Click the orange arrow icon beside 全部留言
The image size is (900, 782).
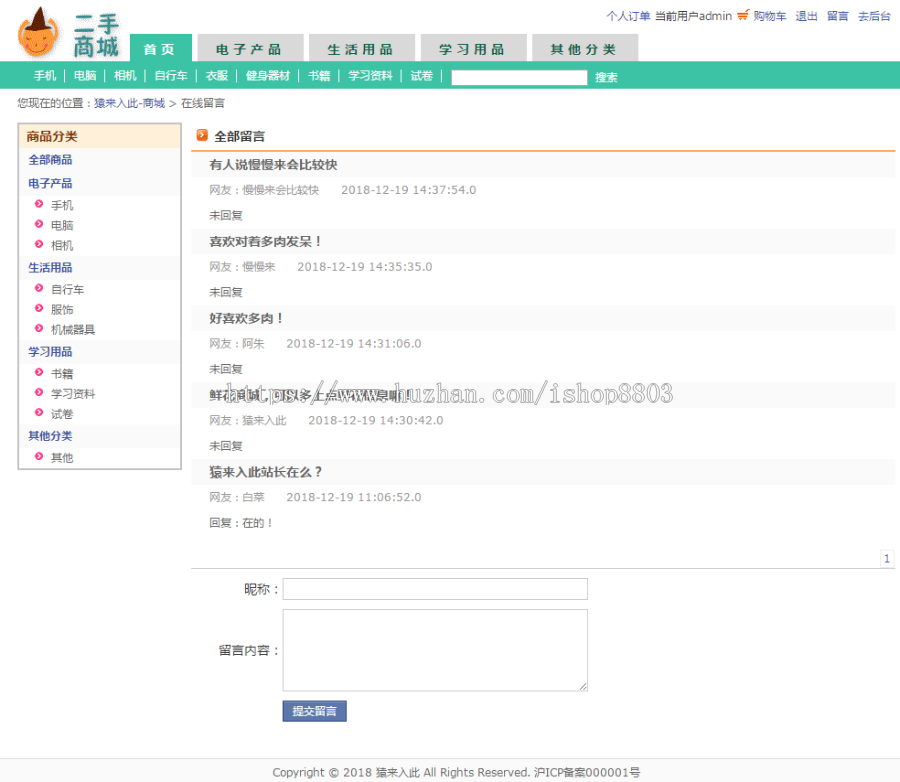coord(202,135)
